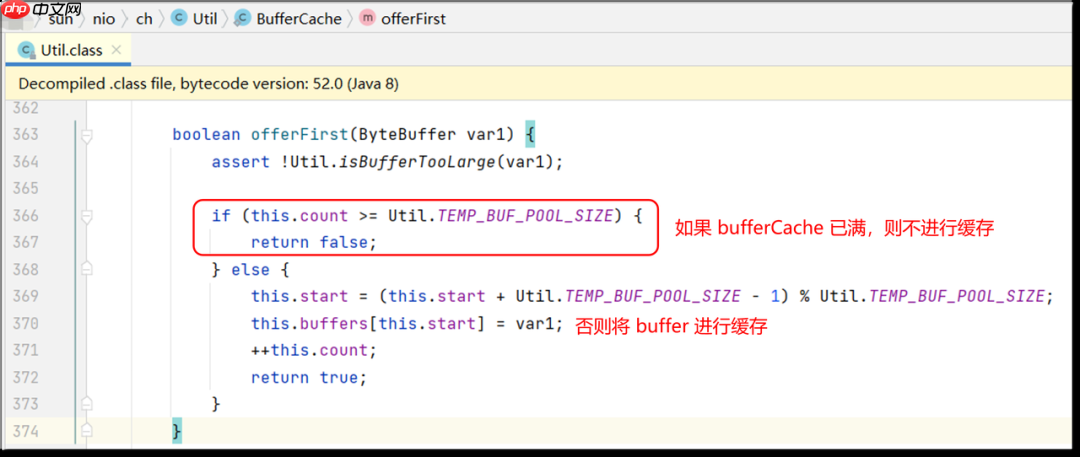Click 'return false;' statement

[314, 243]
